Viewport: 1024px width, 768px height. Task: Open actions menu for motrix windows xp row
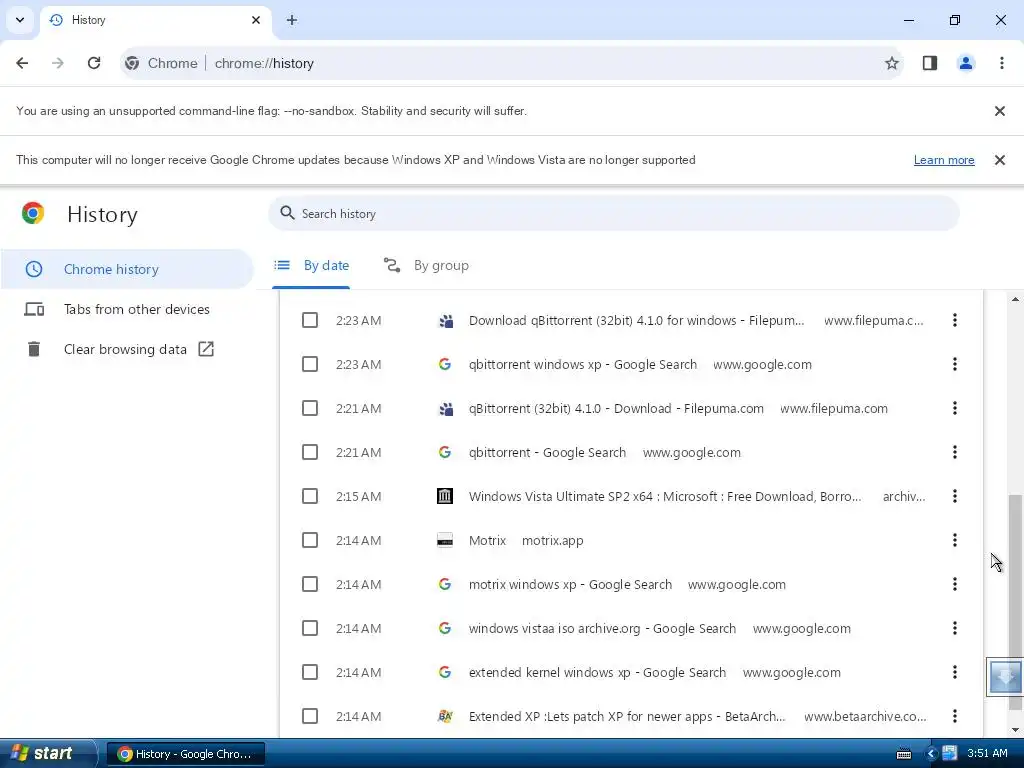pos(955,584)
